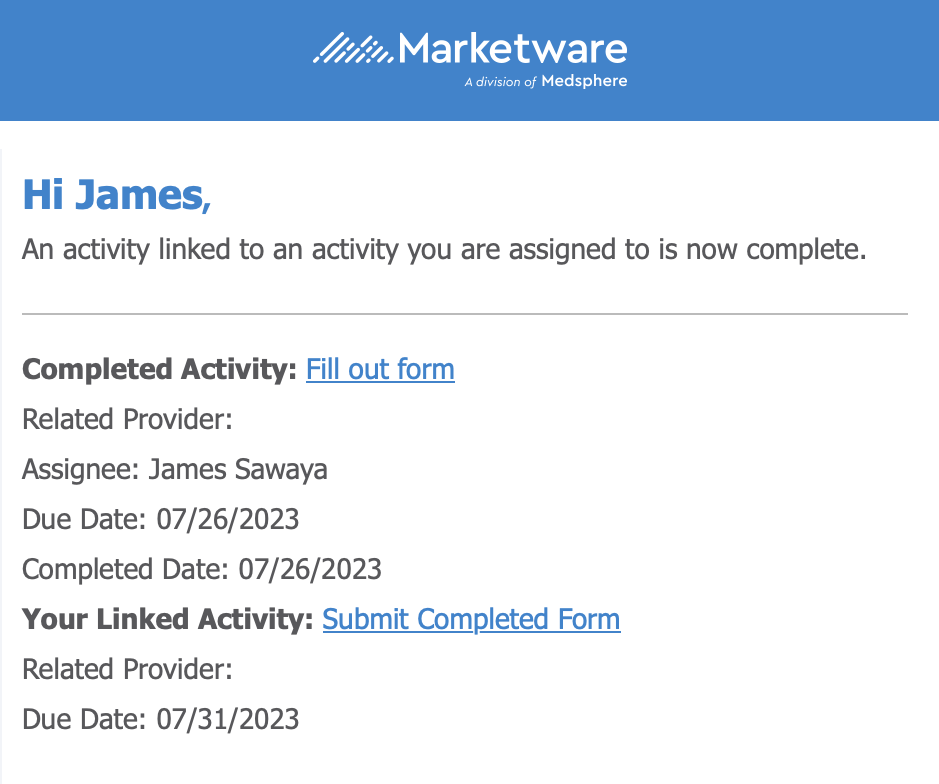The width and height of the screenshot is (939, 784).
Task: Open the Submit Completed Form link
Action: pos(471,619)
